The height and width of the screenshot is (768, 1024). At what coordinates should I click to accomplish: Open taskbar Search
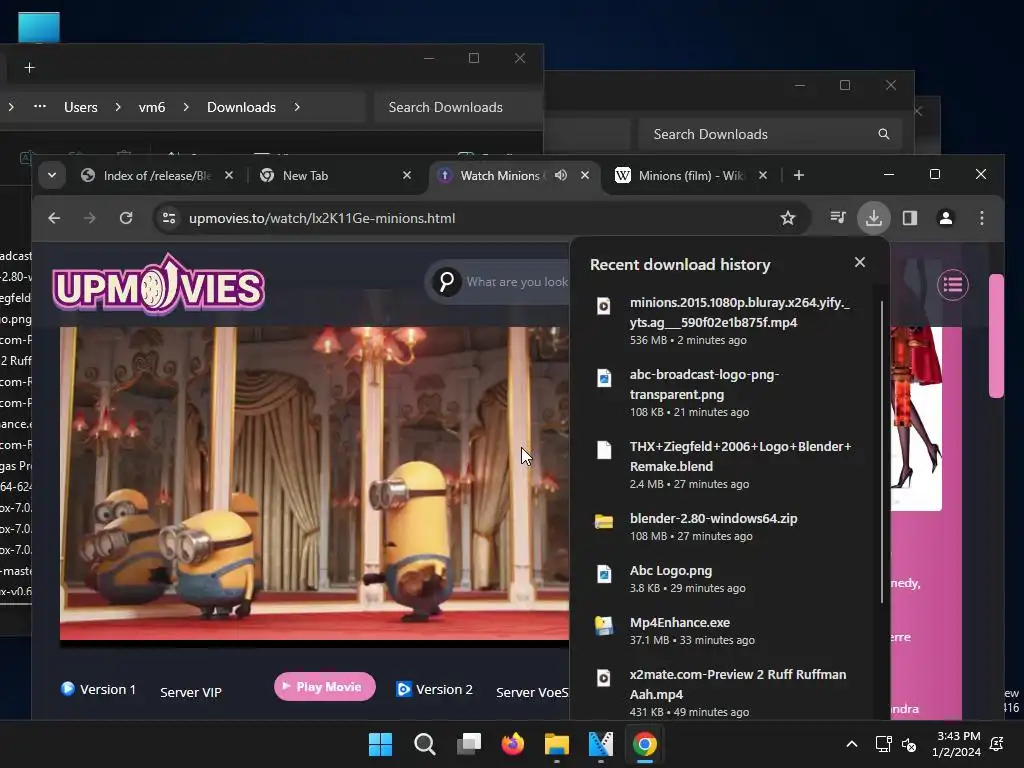click(424, 744)
